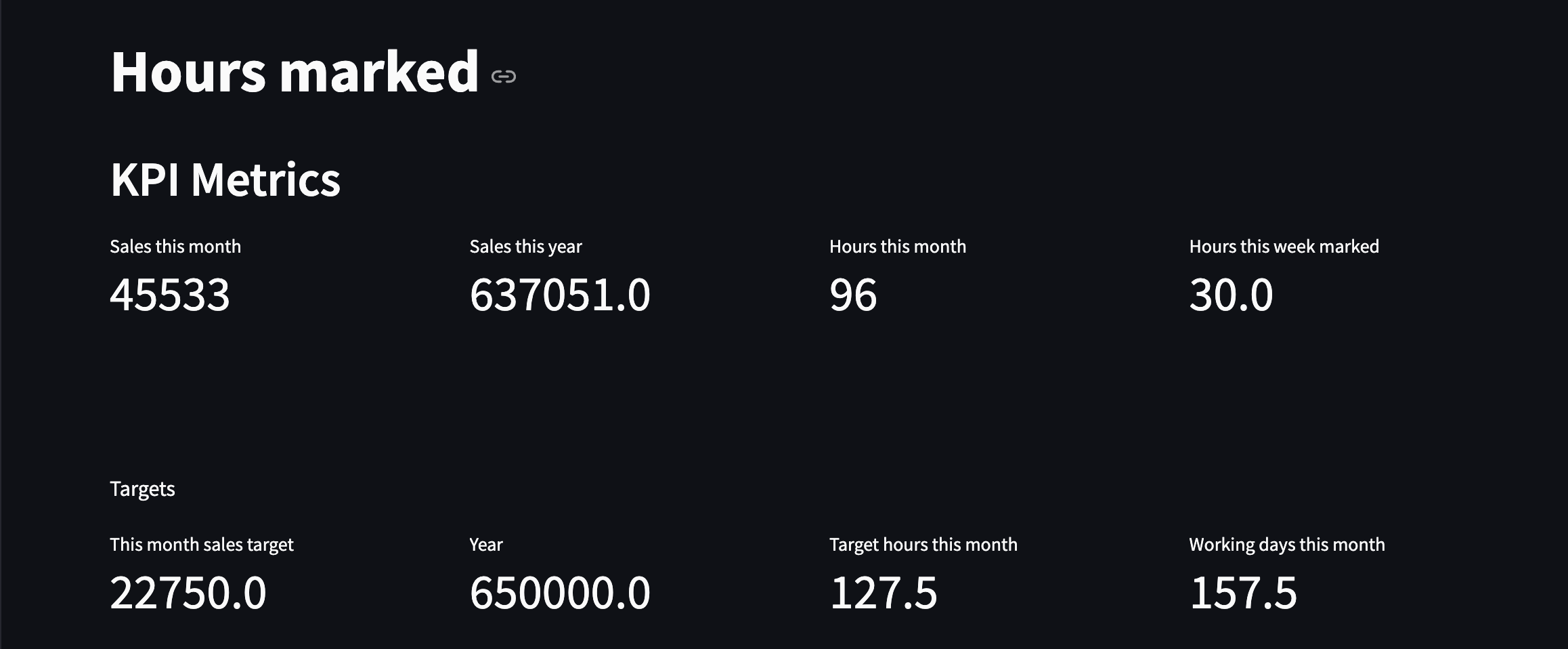Select the 96 hours value

853,295
